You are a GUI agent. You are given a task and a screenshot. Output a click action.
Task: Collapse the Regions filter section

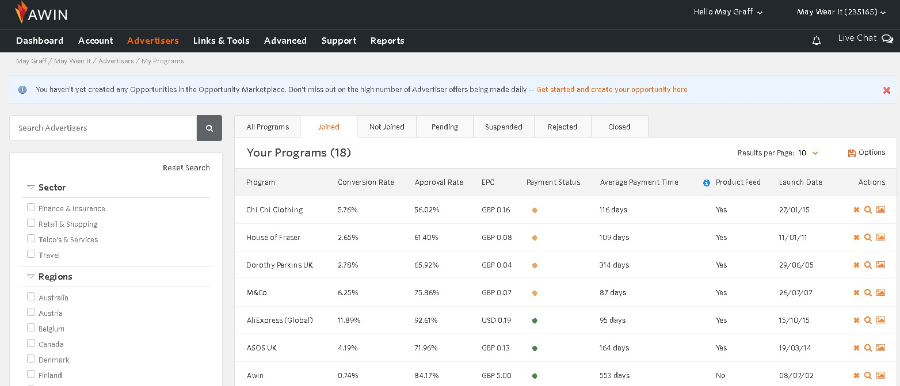31,276
